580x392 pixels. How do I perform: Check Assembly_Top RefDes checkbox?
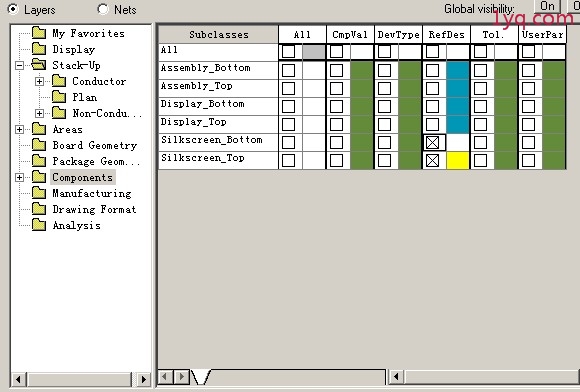[432, 88]
